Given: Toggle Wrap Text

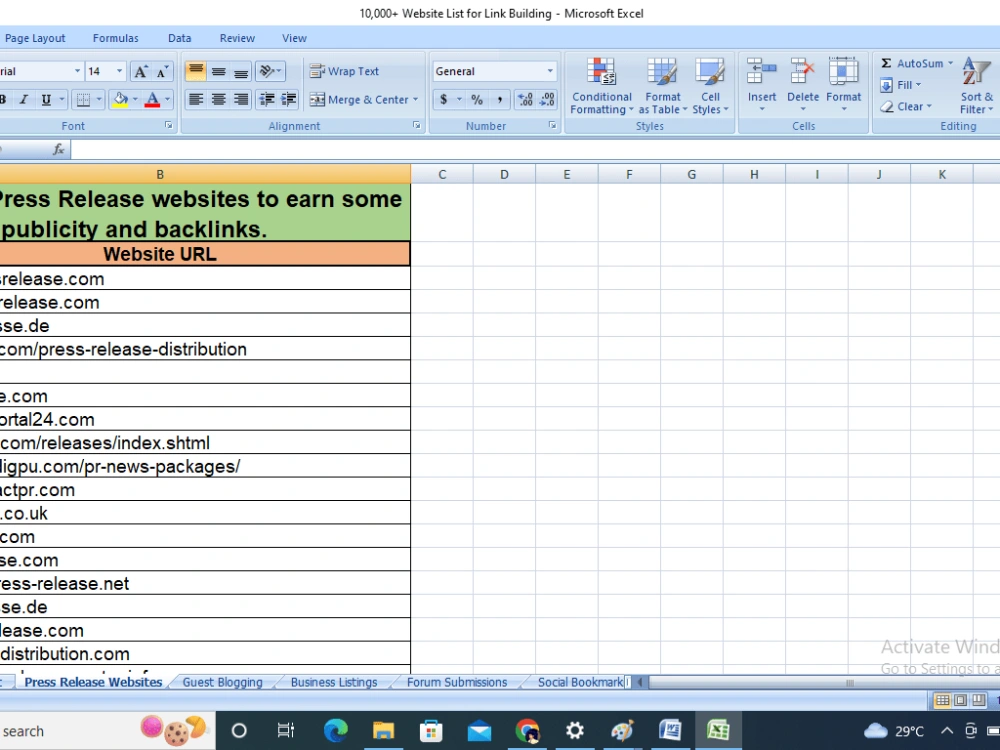Looking at the screenshot, I should pos(344,71).
